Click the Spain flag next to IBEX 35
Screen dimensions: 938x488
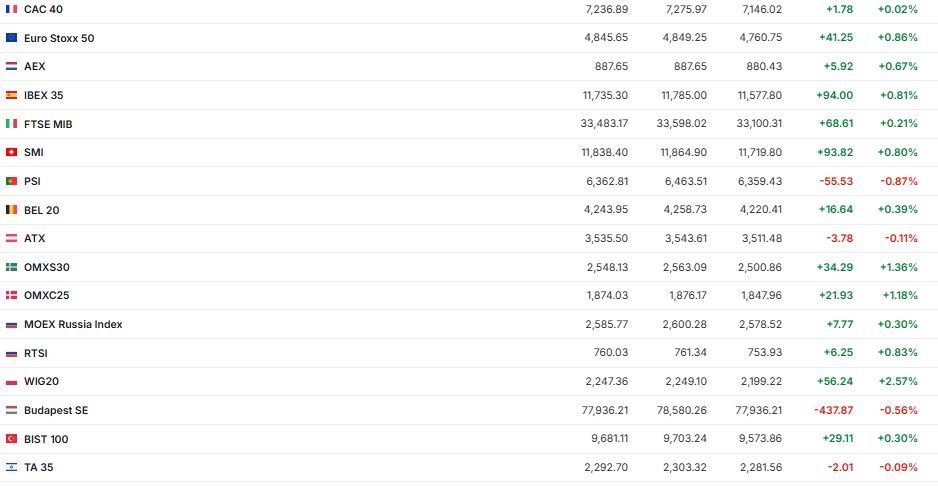[x=11, y=95]
